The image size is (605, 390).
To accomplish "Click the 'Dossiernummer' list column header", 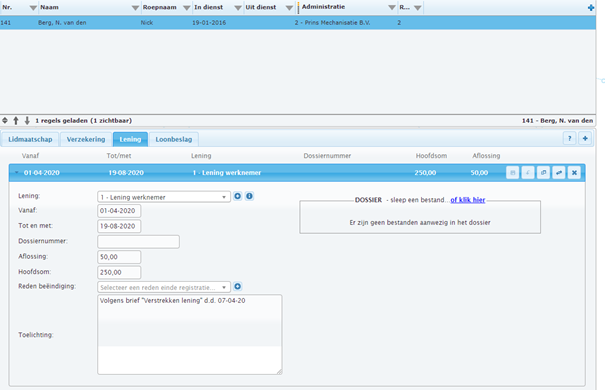I will [327, 156].
